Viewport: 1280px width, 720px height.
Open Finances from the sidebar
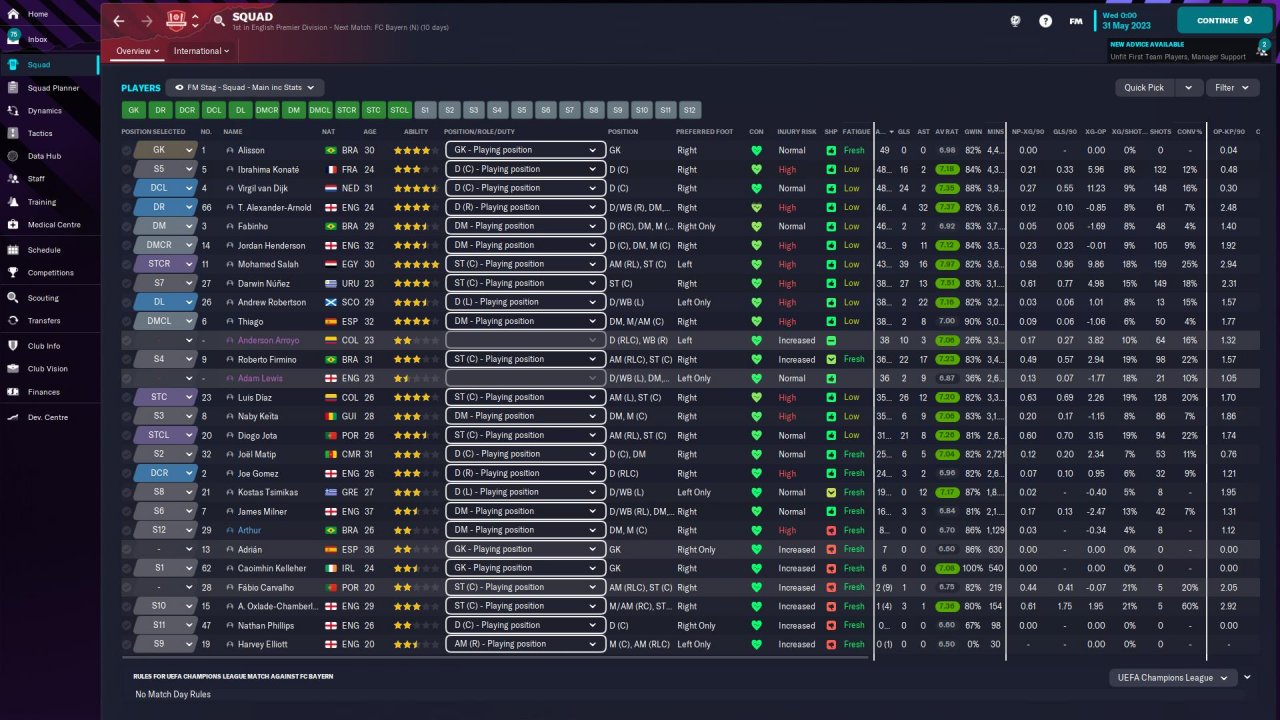pos(44,392)
